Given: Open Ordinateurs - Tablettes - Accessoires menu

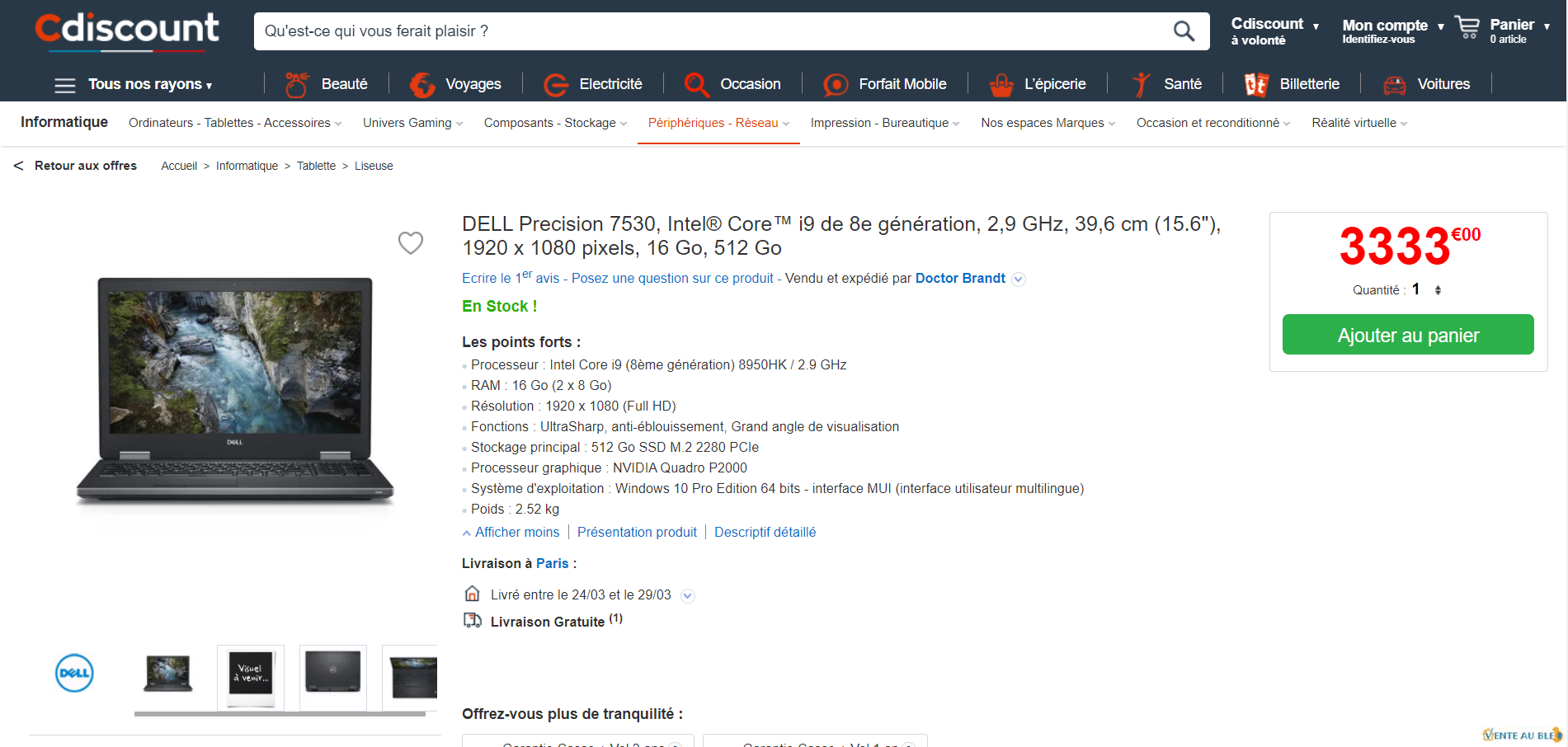Looking at the screenshot, I should click(x=235, y=123).
